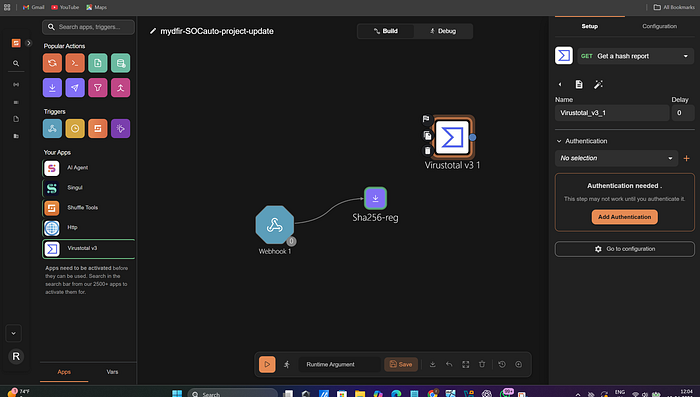Viewport: 700px width, 397px height.
Task: Save the workflow
Action: coord(401,364)
